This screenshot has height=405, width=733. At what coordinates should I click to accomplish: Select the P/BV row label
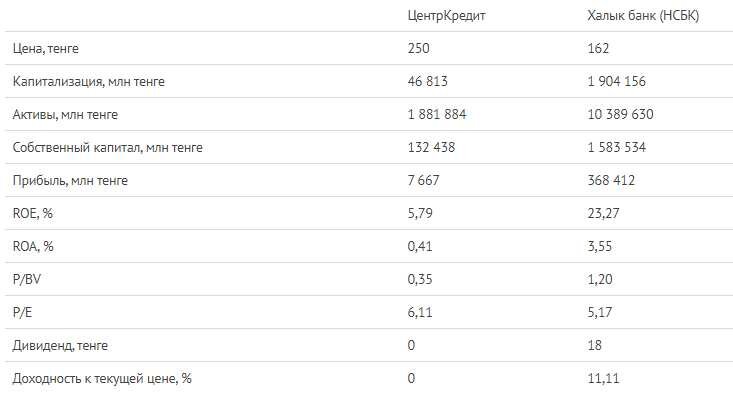pos(27,280)
